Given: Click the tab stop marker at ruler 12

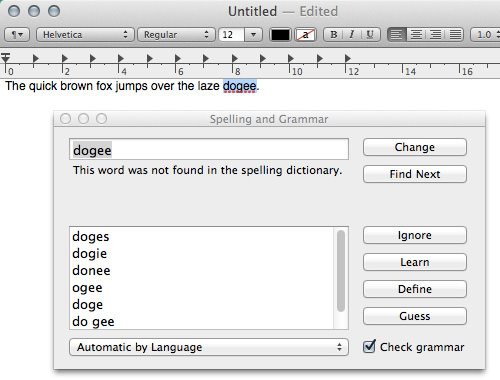Looking at the screenshot, I should point(348,59).
